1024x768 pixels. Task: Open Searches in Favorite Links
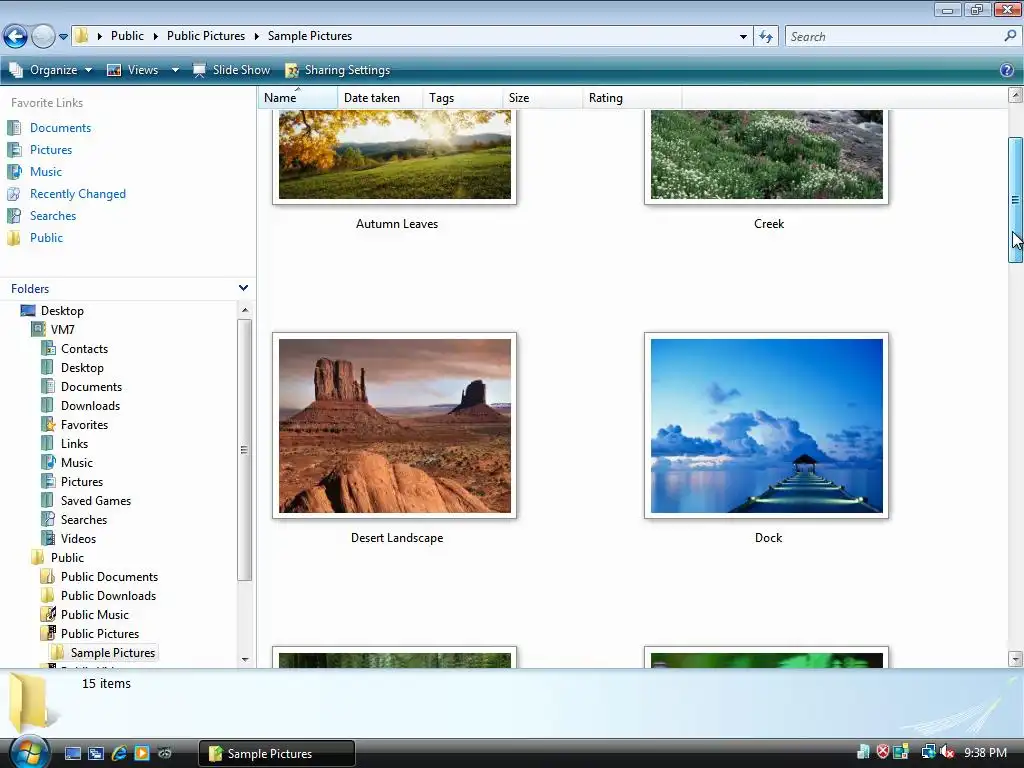pos(53,216)
